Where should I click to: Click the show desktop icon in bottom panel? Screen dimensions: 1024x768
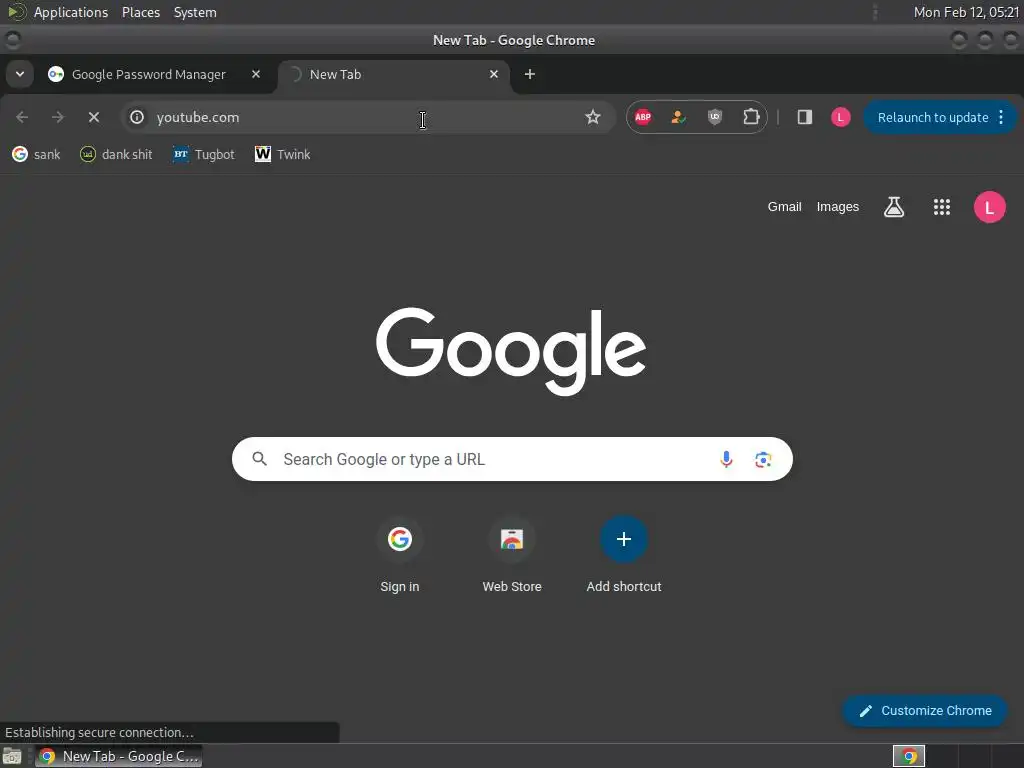pyautogui.click(x=12, y=756)
